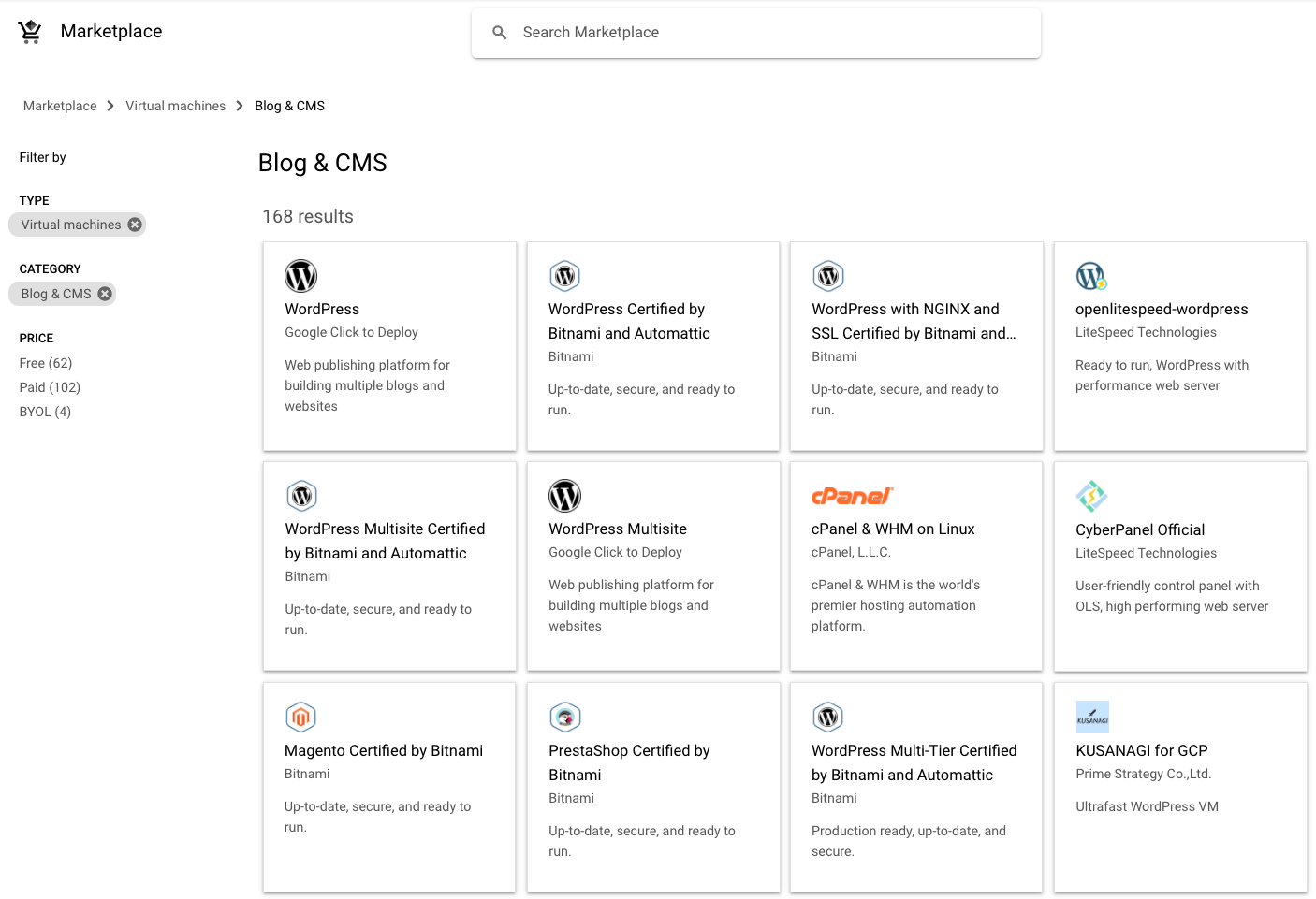1316x899 pixels.
Task: Click the cPanel logo
Action: [852, 496]
